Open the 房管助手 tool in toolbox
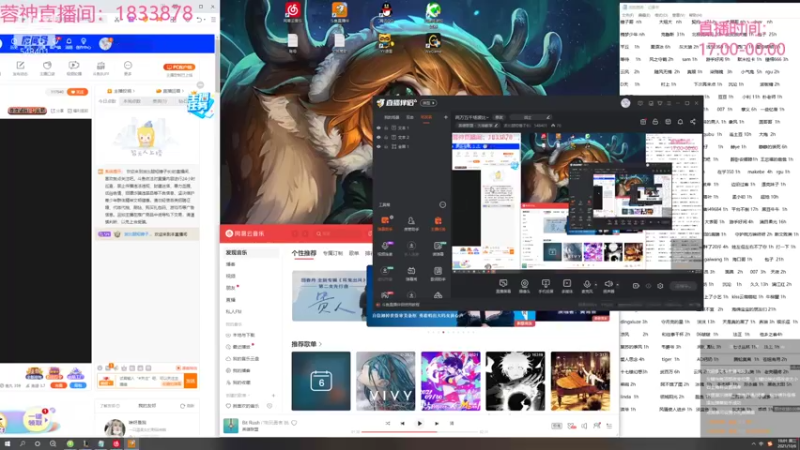Image resolution: width=800 pixels, height=450 pixels. (411, 223)
